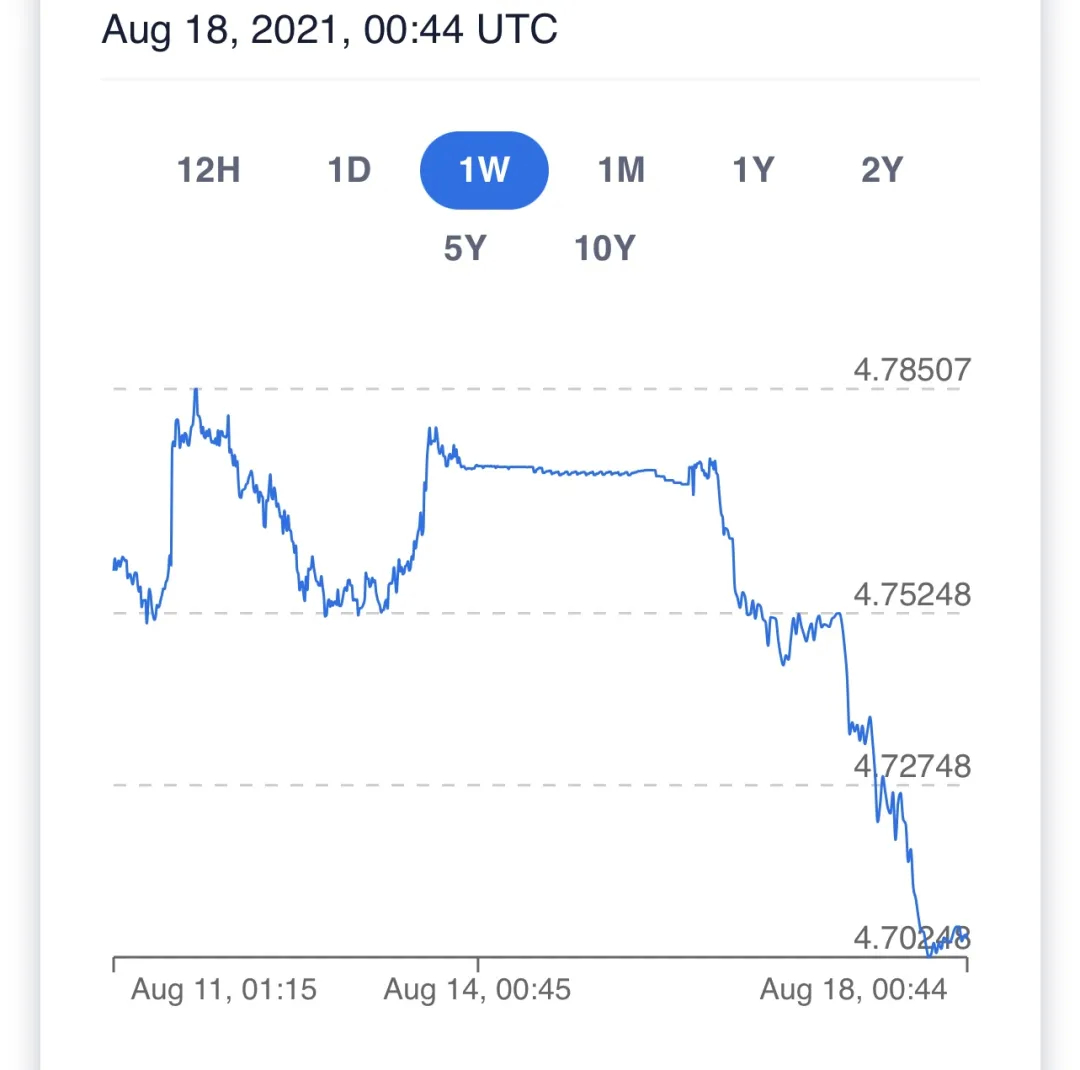Click the Aug 18, 00:44 date label
The width and height of the screenshot is (1080, 1070).
(x=853, y=989)
